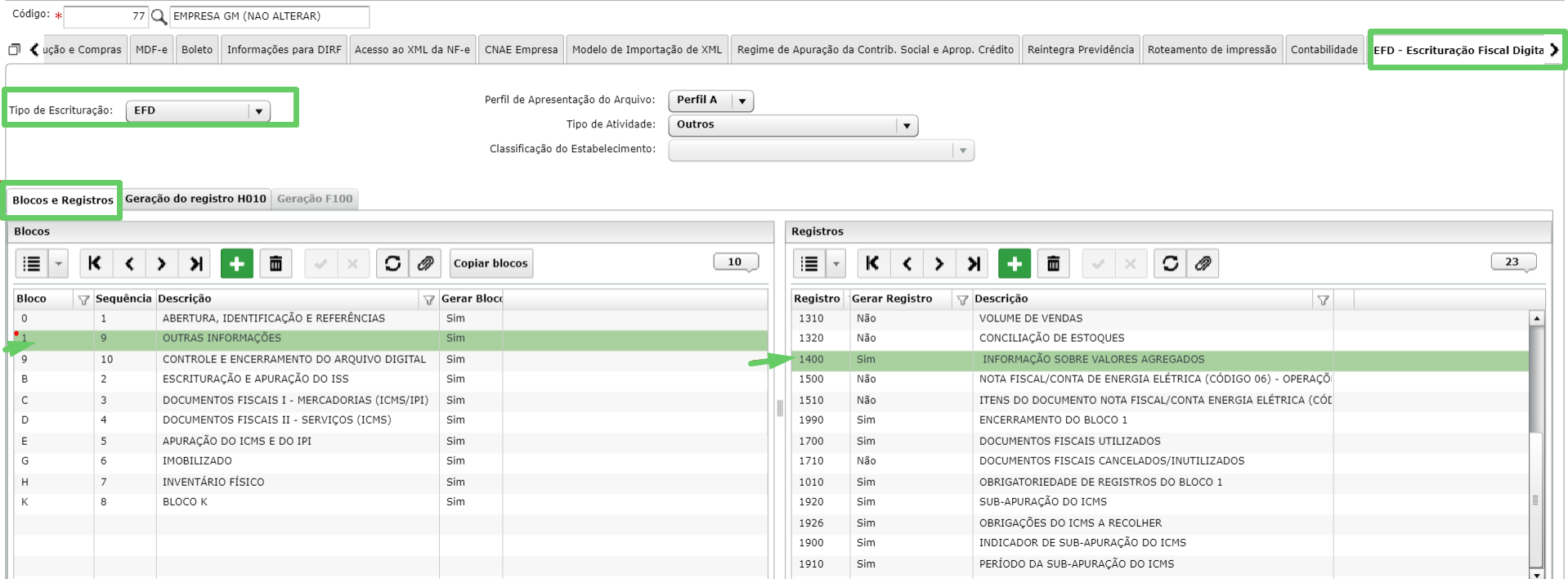Go to next record in Blocos
The height and width of the screenshot is (579, 1568).
[162, 263]
